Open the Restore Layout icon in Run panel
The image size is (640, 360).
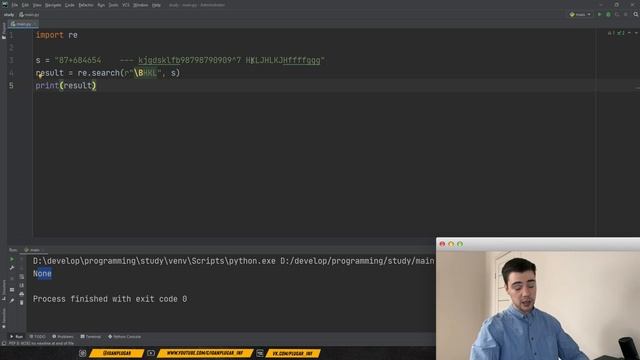pyautogui.click(x=12, y=290)
